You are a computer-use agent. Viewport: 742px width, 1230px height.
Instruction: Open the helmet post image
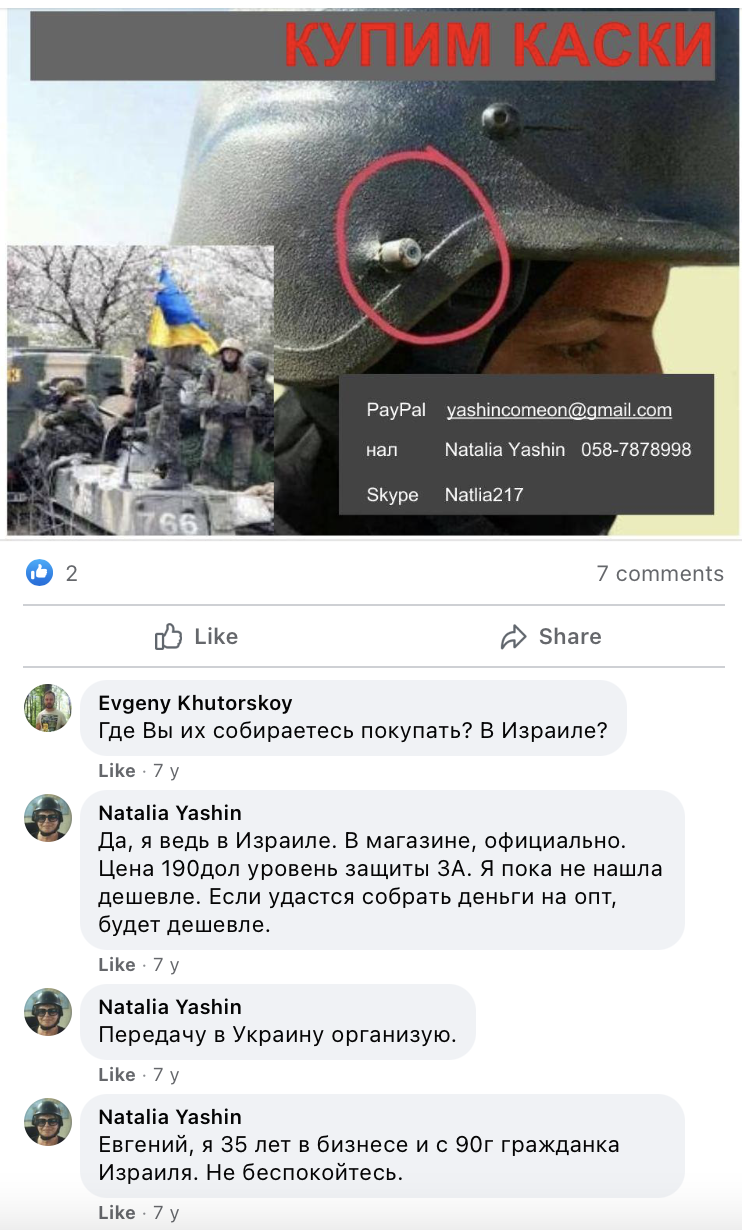coord(371,272)
